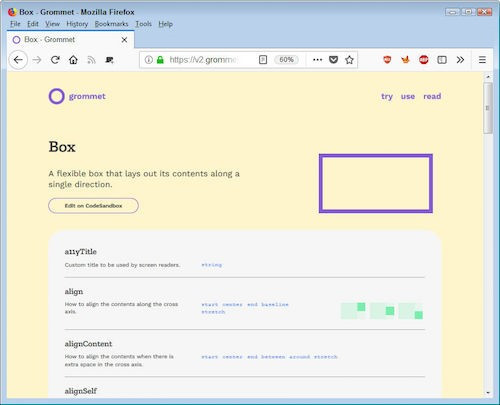Screen dimensions: 500x405
Task: Click the uBlock shield extension icon
Action: (387, 60)
